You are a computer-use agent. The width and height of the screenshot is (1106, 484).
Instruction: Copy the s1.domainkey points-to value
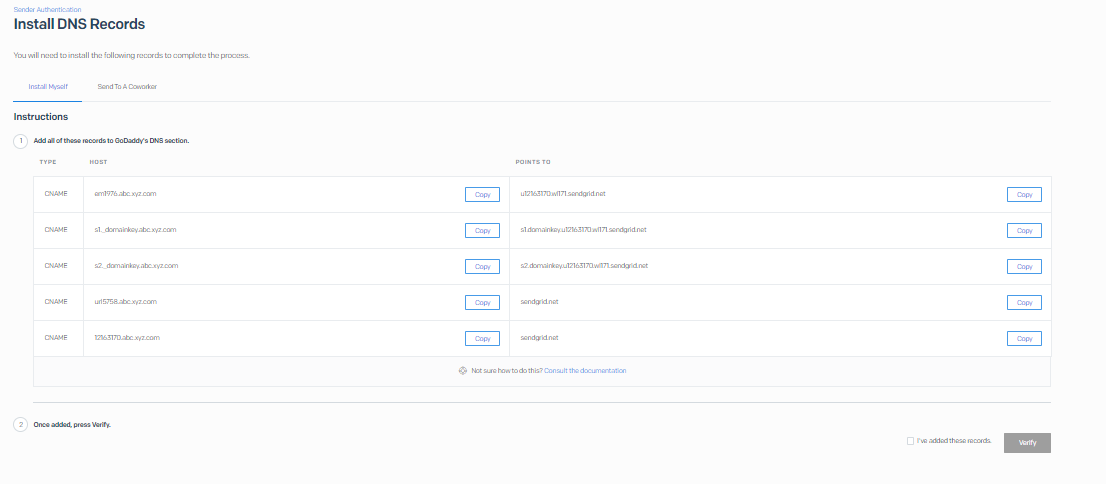click(x=1024, y=231)
